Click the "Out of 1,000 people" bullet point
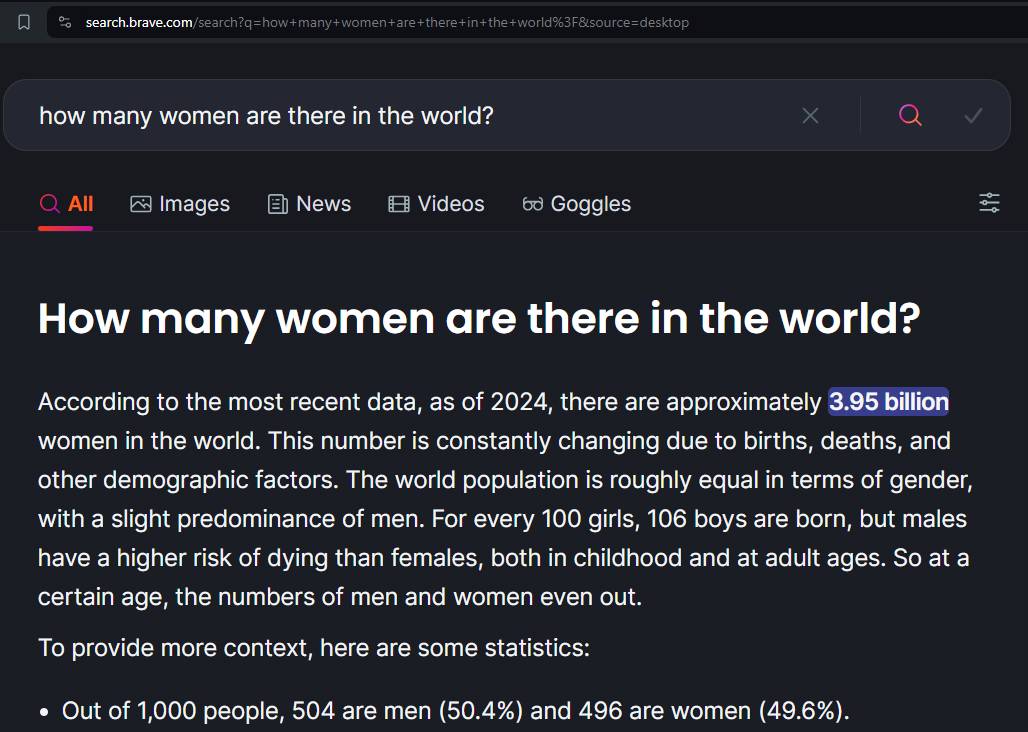This screenshot has width=1028, height=732. pyautogui.click(x=455, y=711)
